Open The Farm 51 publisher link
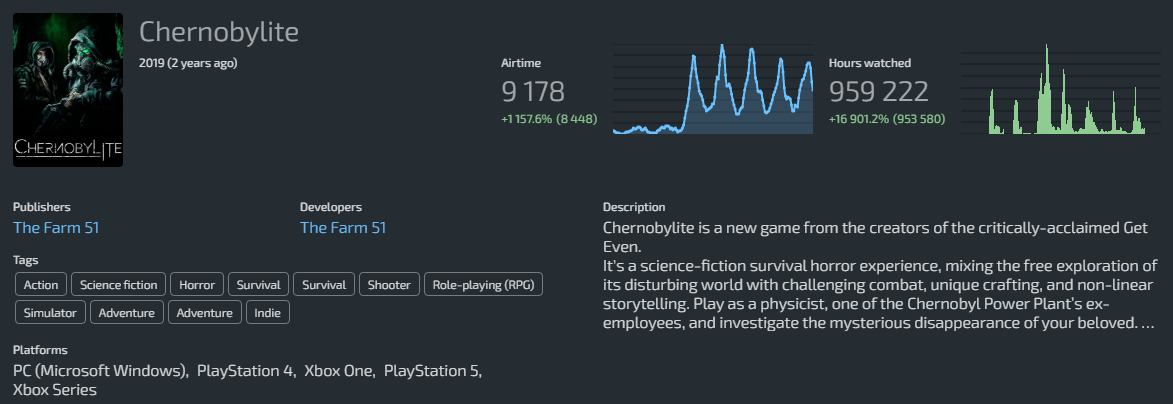1173x404 pixels. click(x=56, y=228)
